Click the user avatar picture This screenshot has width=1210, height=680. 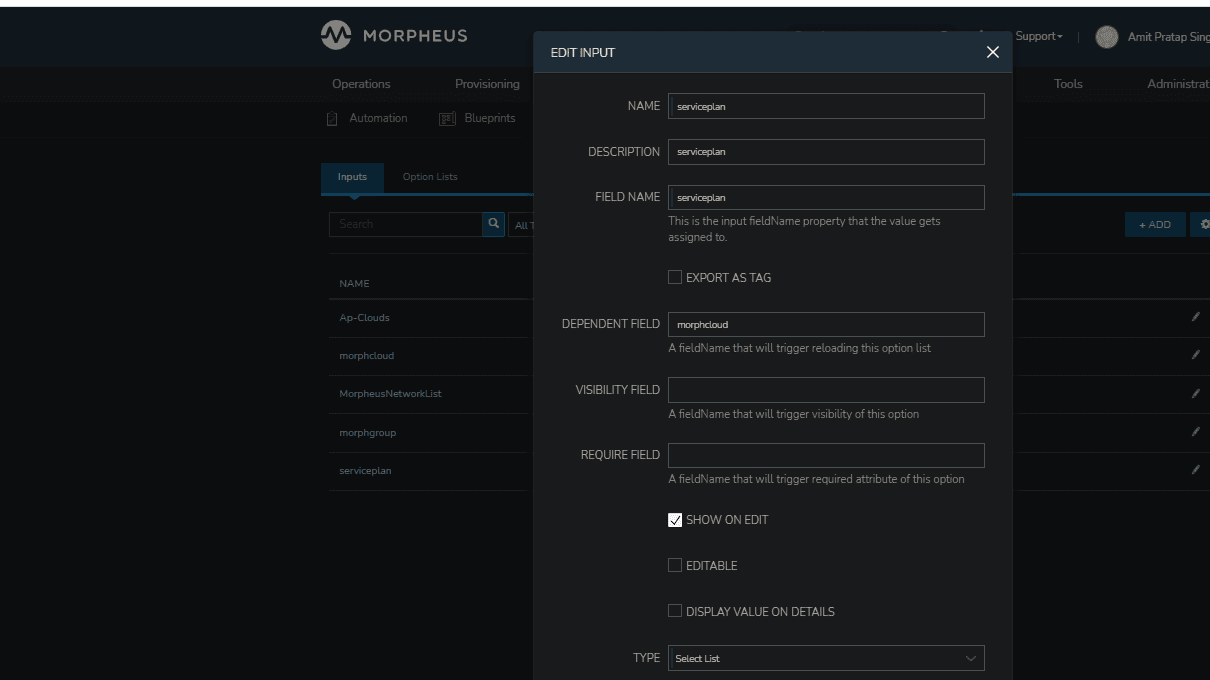[x=1106, y=37]
